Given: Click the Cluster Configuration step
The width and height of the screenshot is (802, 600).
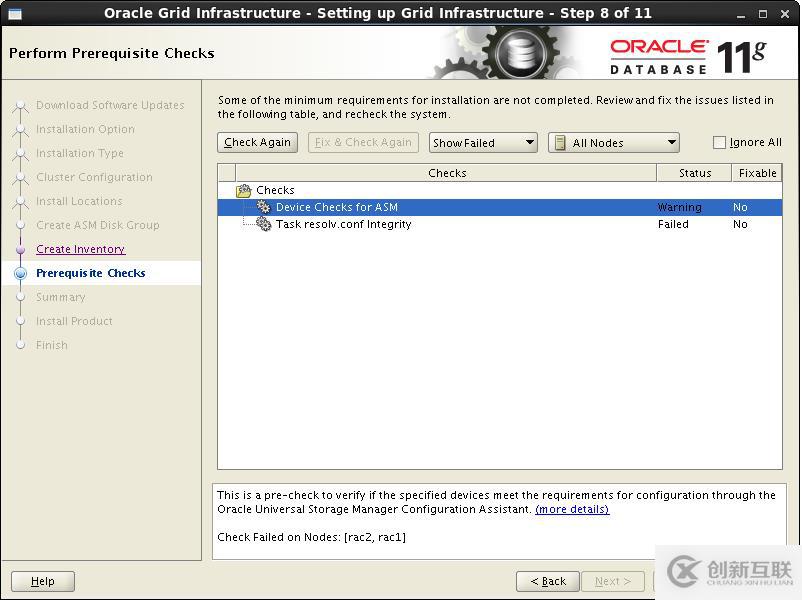Looking at the screenshot, I should point(94,177).
